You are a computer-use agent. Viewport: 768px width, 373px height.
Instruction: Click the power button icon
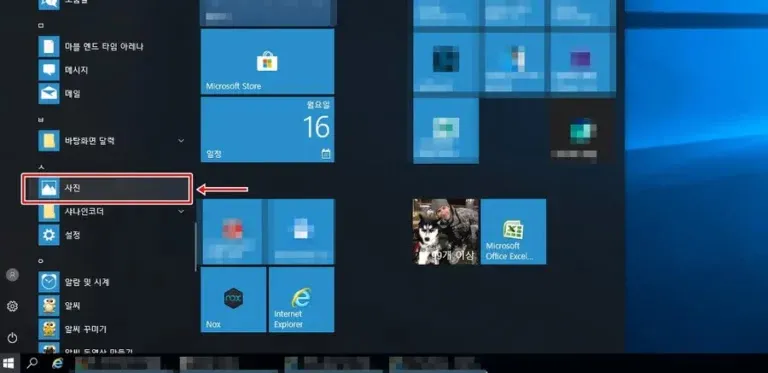pyautogui.click(x=12, y=338)
